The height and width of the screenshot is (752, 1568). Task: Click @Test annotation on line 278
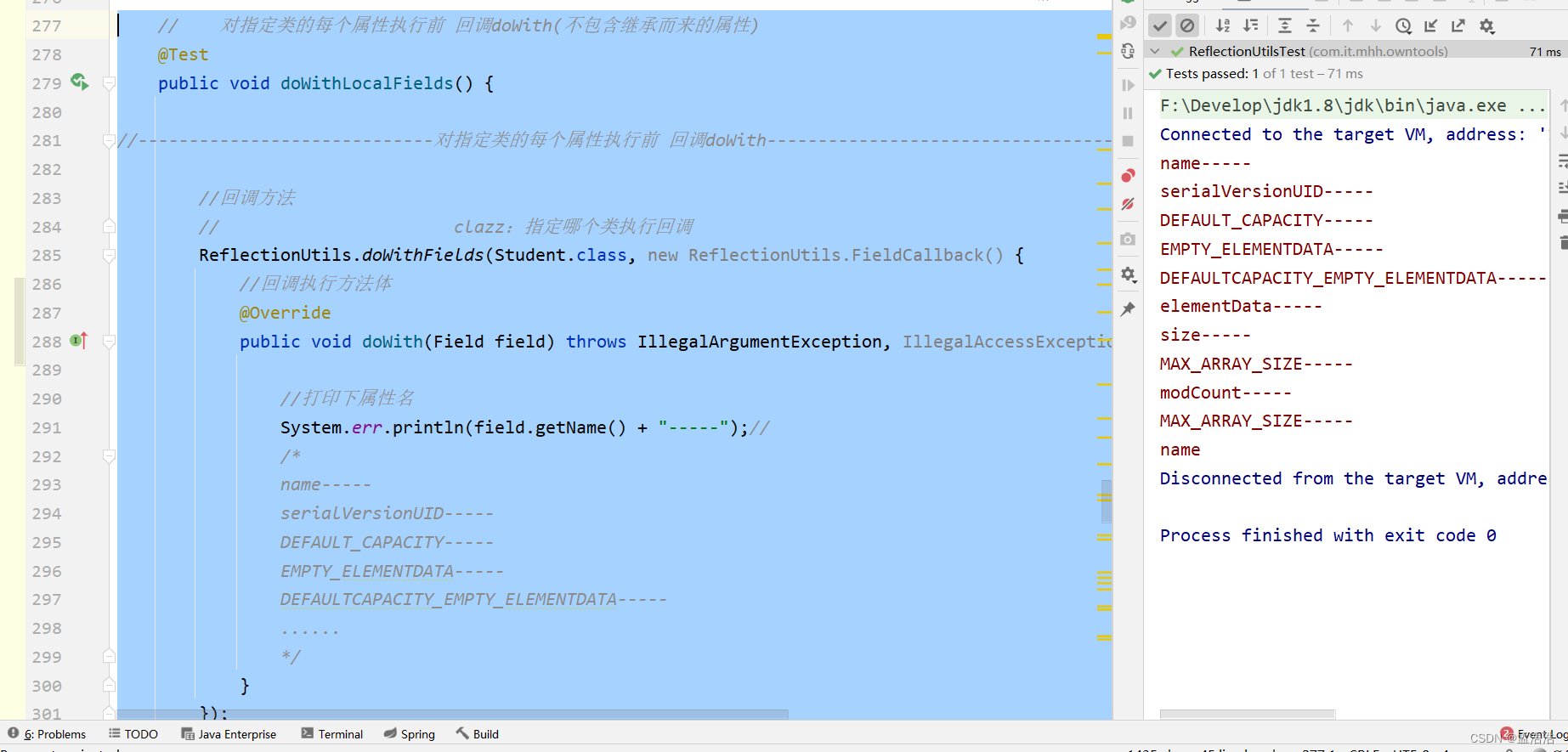(x=183, y=54)
